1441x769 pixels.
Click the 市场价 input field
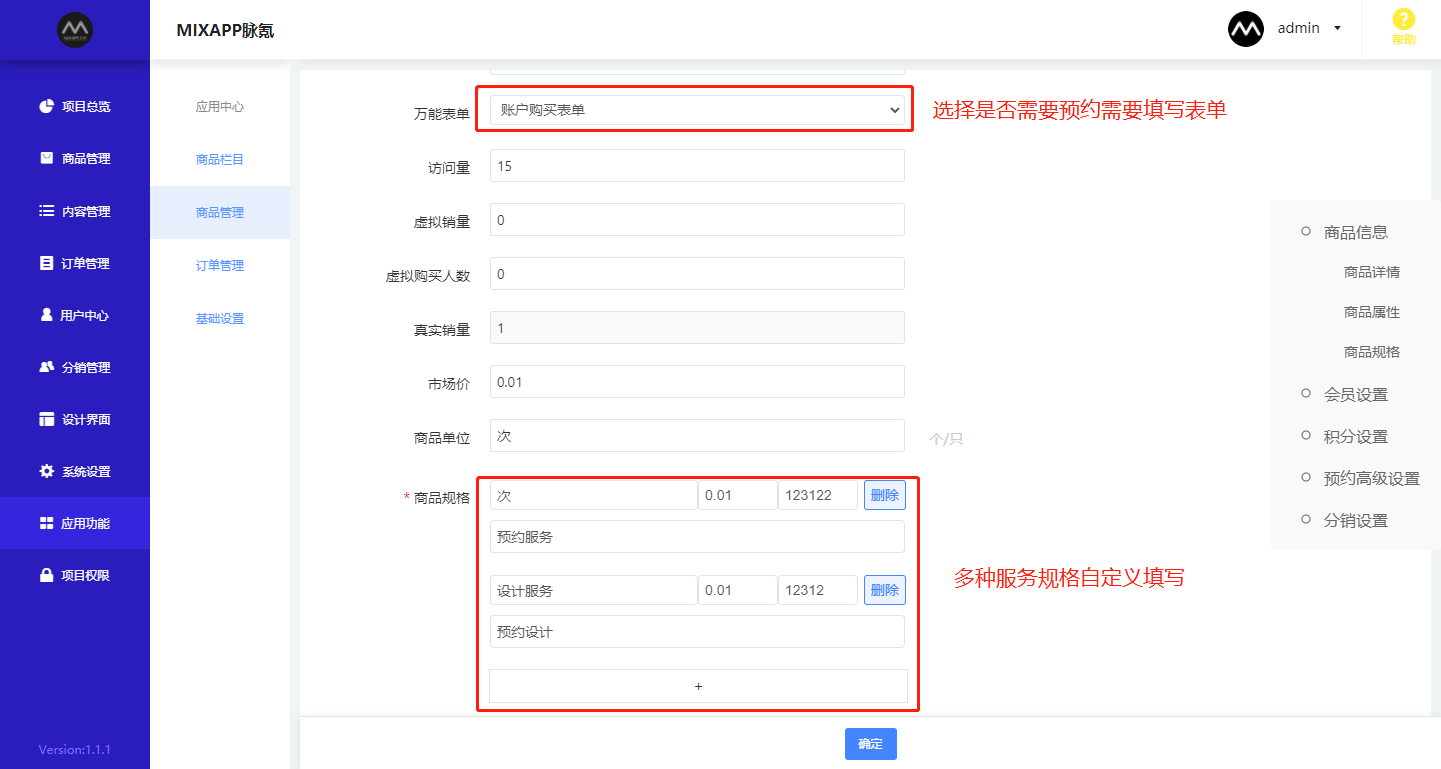coord(697,382)
